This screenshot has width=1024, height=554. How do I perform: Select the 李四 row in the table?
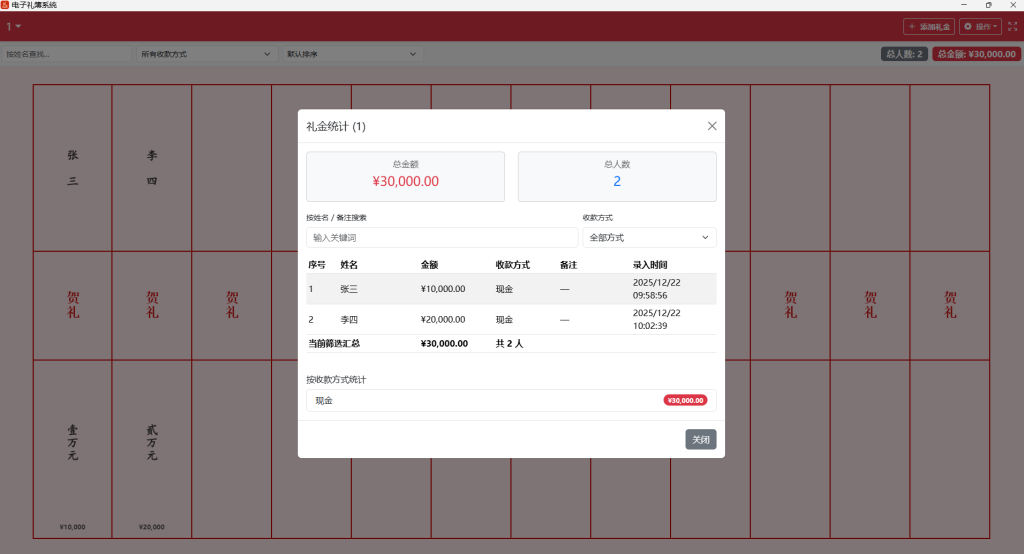(511, 319)
